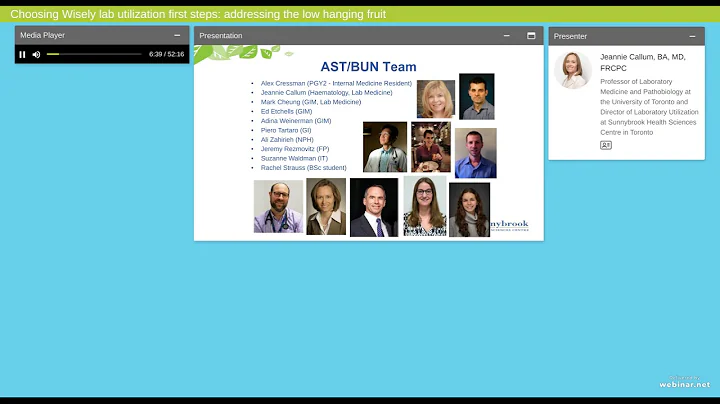Minimize the Presenter panel
The height and width of the screenshot is (404, 720).
click(x=692, y=36)
